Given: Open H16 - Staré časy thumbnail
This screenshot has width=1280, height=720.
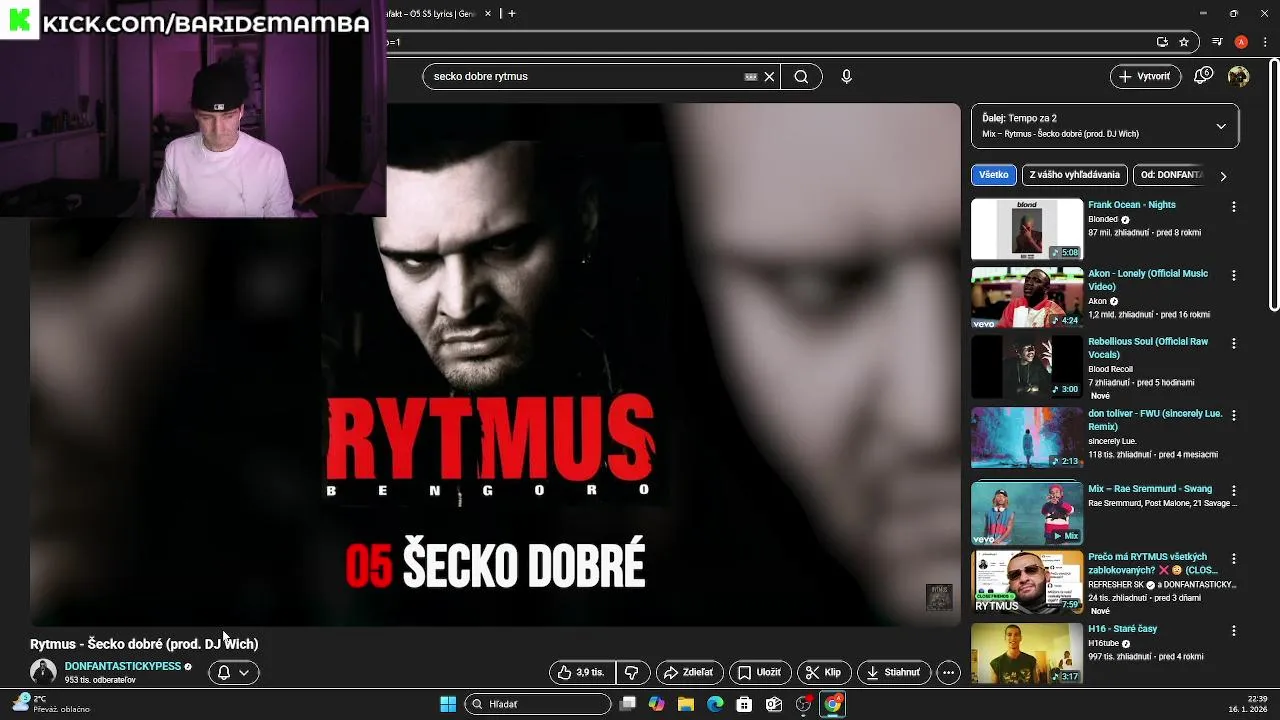Looking at the screenshot, I should click(x=1027, y=653).
